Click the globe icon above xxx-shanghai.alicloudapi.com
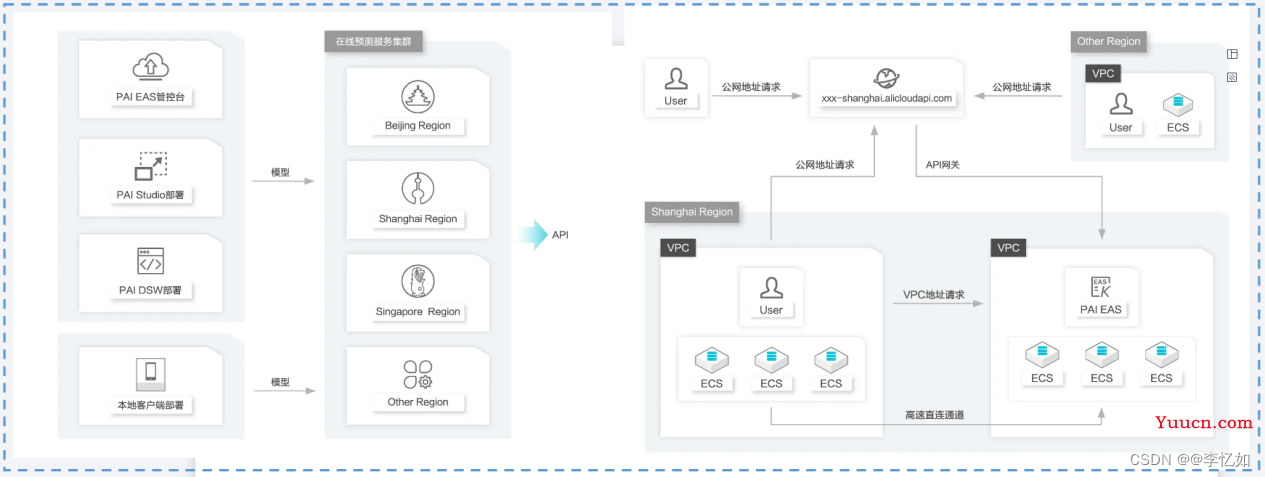 click(886, 79)
